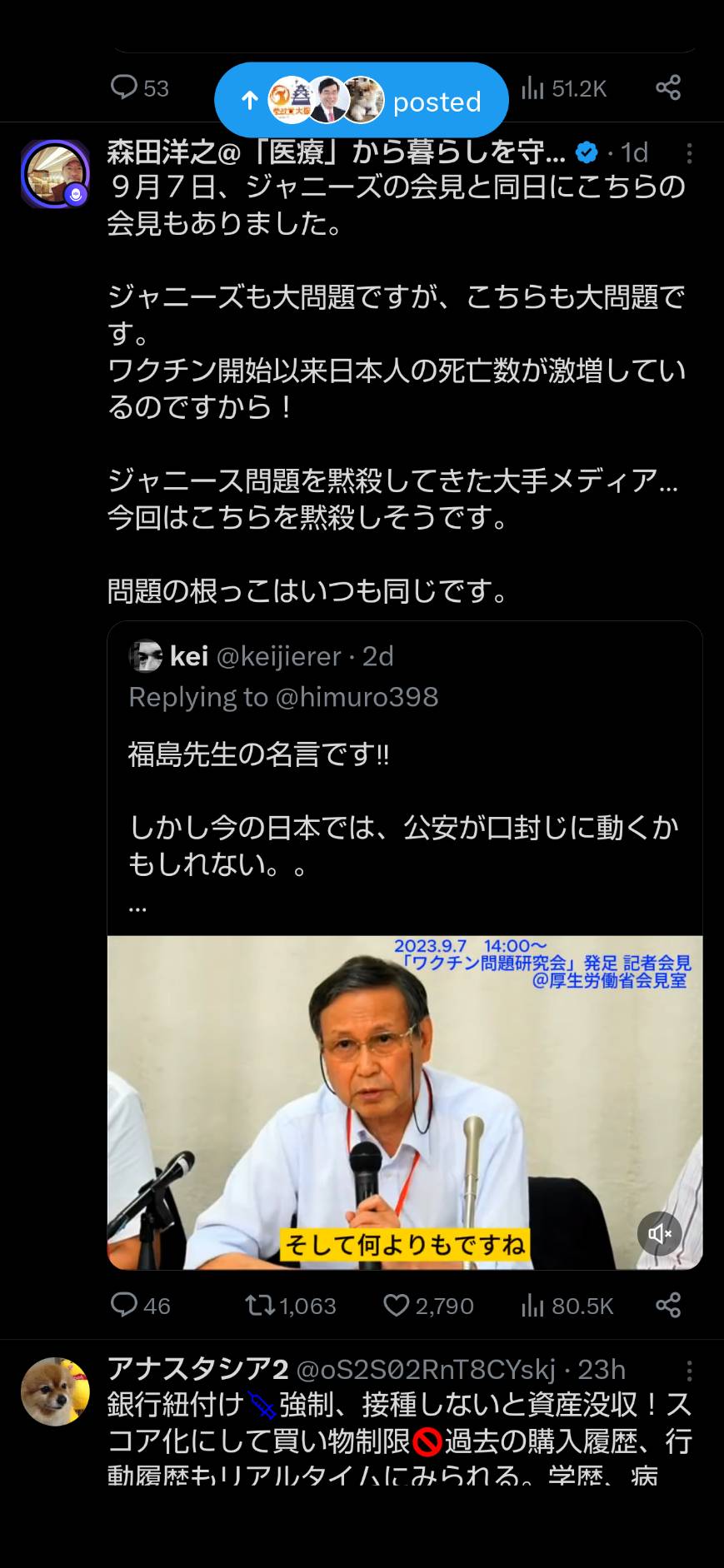Play the press conference video

pos(405,1103)
